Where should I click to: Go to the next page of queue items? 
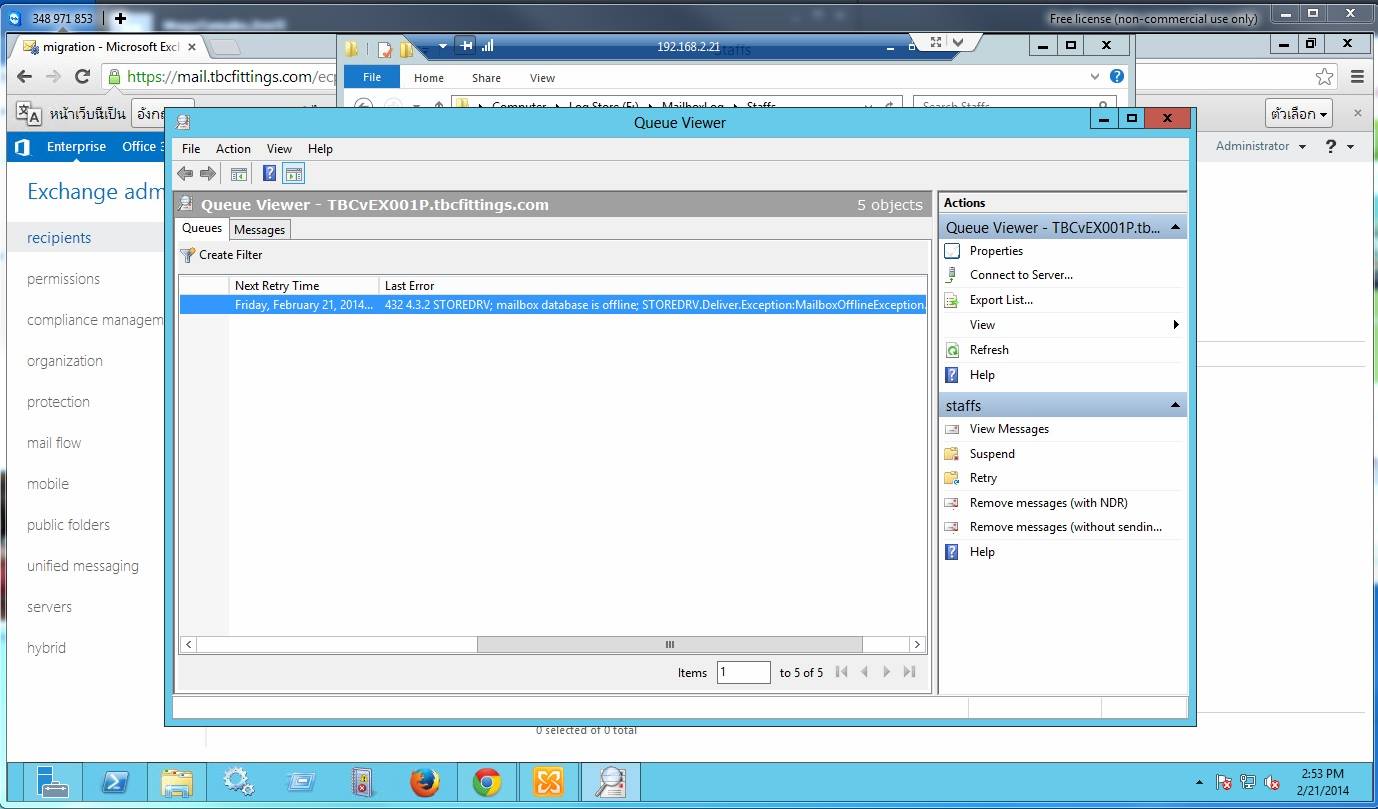point(886,672)
